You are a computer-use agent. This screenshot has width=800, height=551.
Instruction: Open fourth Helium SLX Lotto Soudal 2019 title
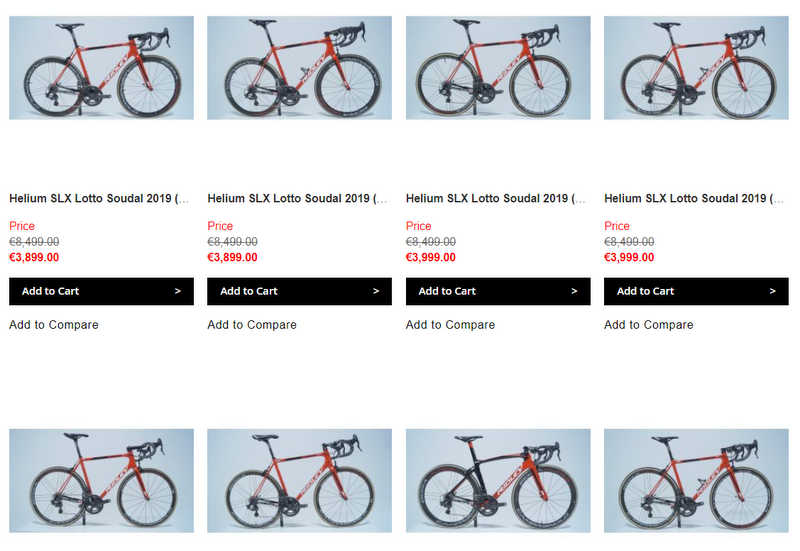click(694, 199)
